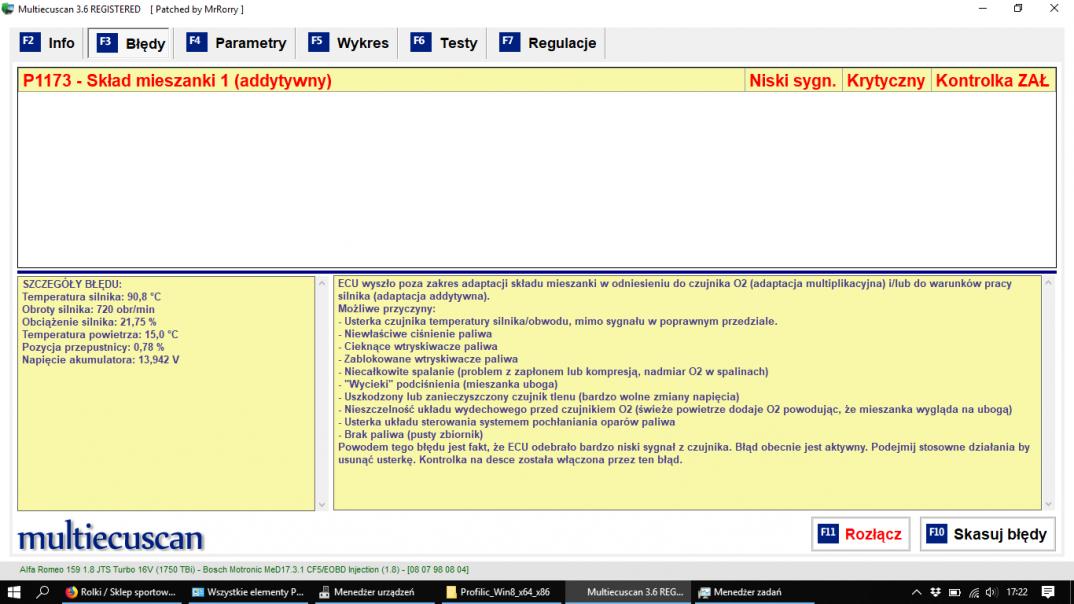Open Profilic_Win8_x64_x86 folder from taskbar
The image size is (1074, 604).
coord(499,592)
